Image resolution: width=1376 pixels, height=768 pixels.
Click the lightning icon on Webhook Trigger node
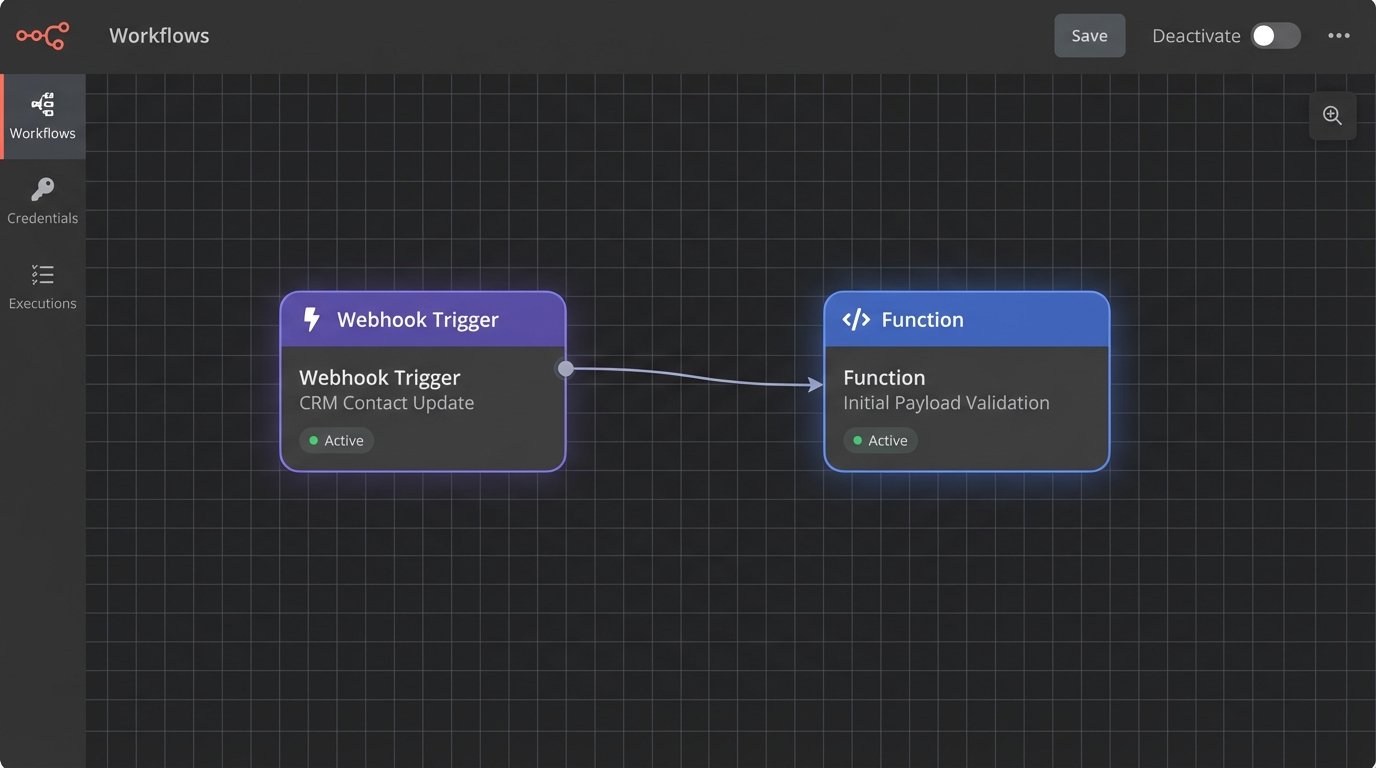(x=311, y=319)
